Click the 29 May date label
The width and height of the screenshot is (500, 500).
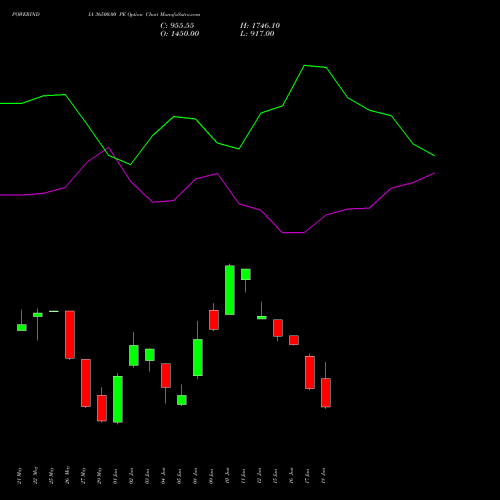click(x=99, y=476)
